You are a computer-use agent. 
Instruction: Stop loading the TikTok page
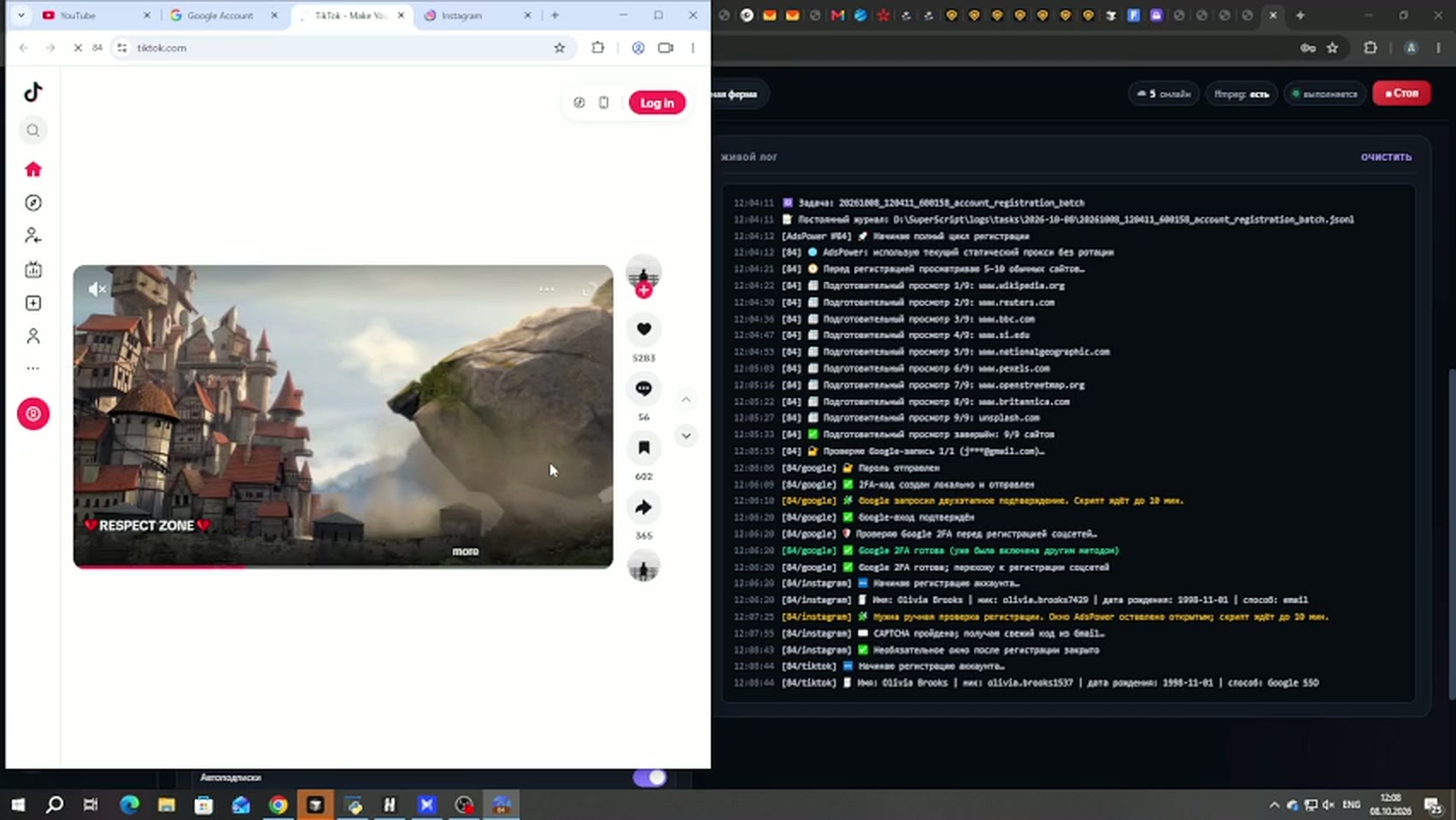(77, 48)
